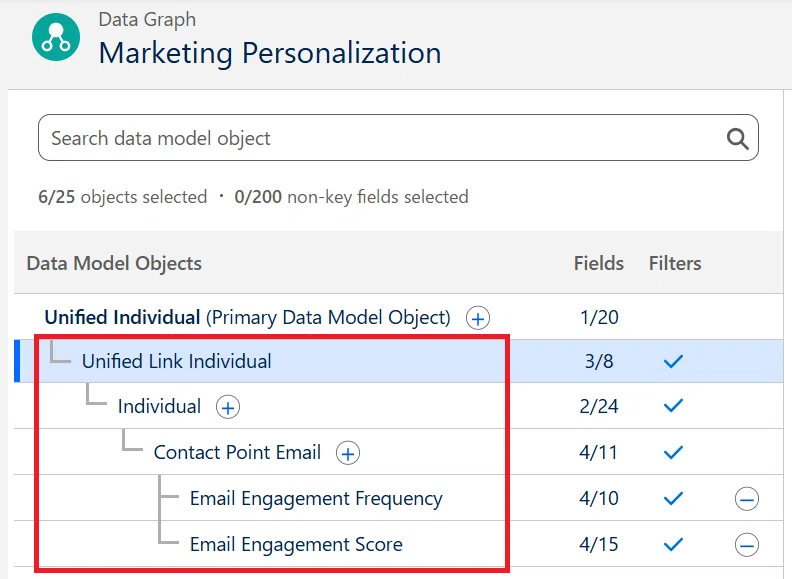Click filter checkmark for Email Engagement Score
This screenshot has width=792, height=579.
point(673,544)
